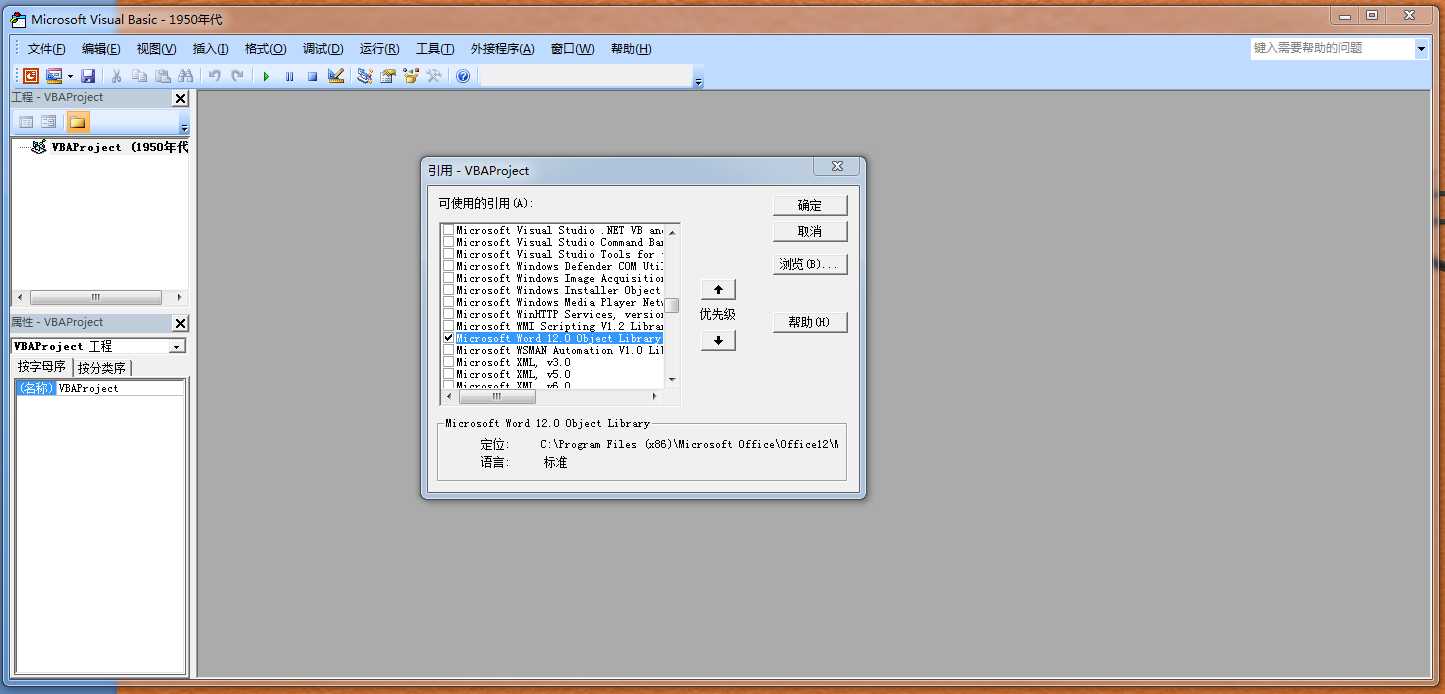Toggle the Design Mode ruler icon
1445x694 pixels.
tap(336, 76)
